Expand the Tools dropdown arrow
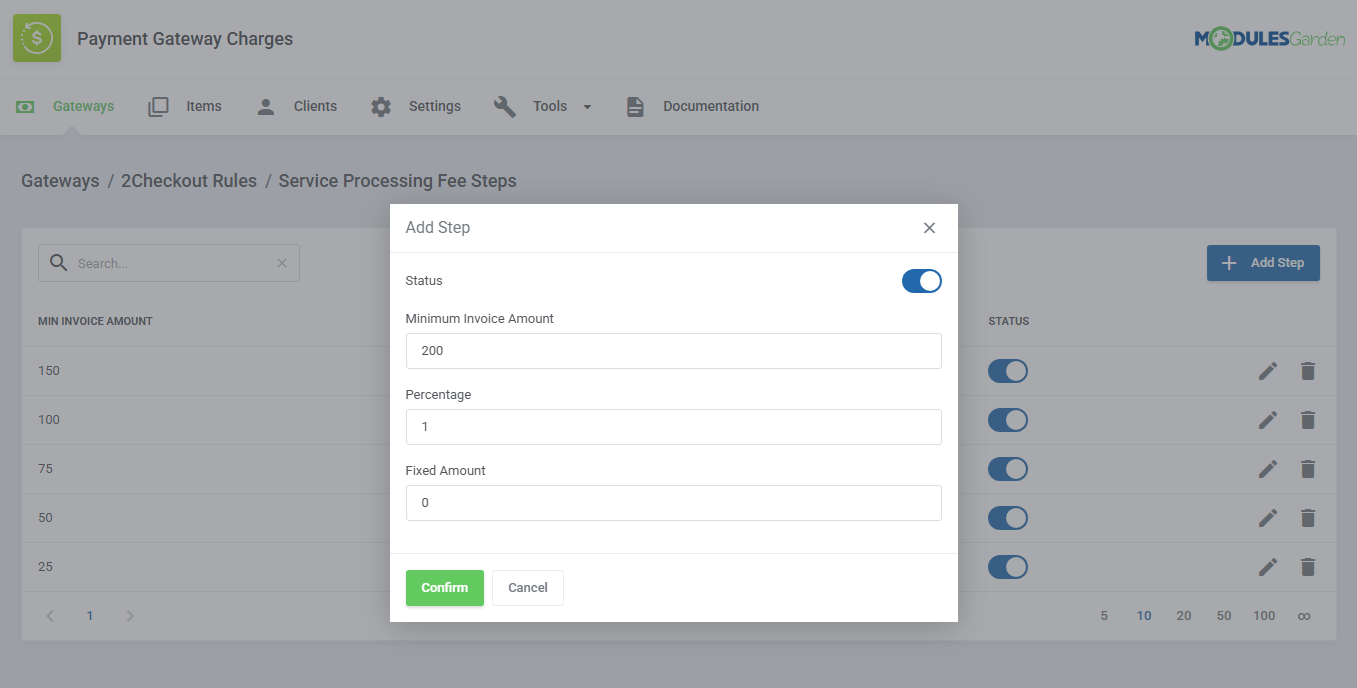 click(x=587, y=106)
